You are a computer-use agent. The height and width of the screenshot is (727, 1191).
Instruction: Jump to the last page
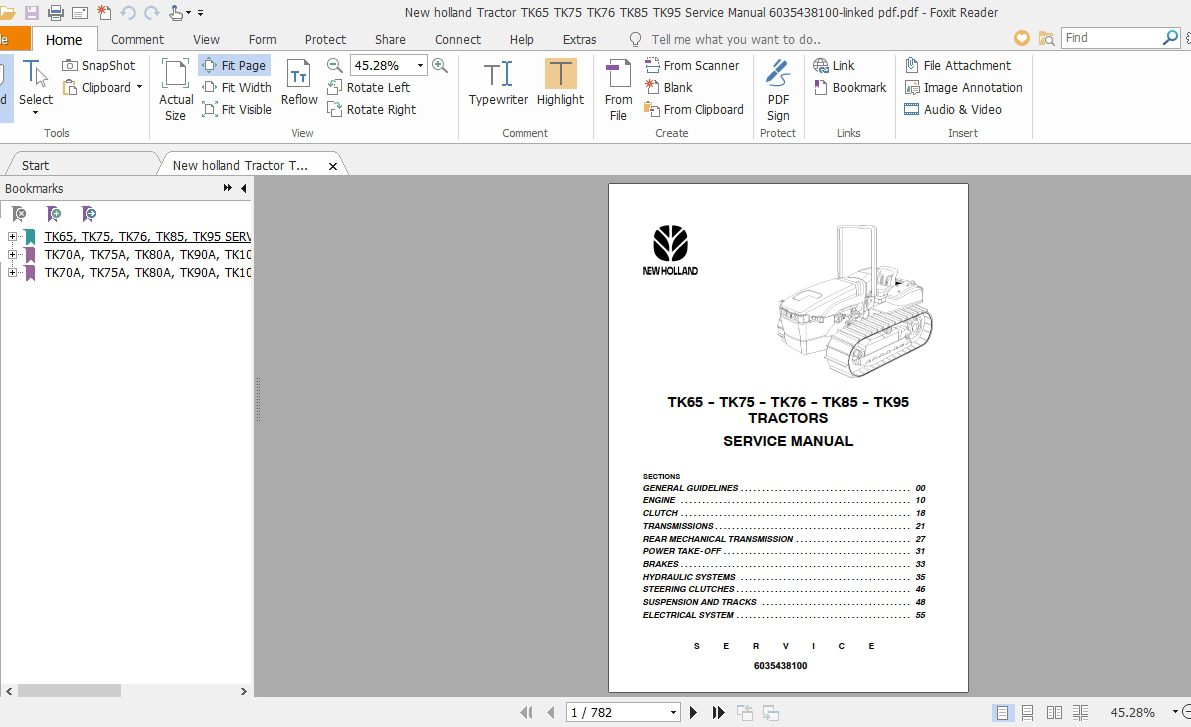coord(718,712)
